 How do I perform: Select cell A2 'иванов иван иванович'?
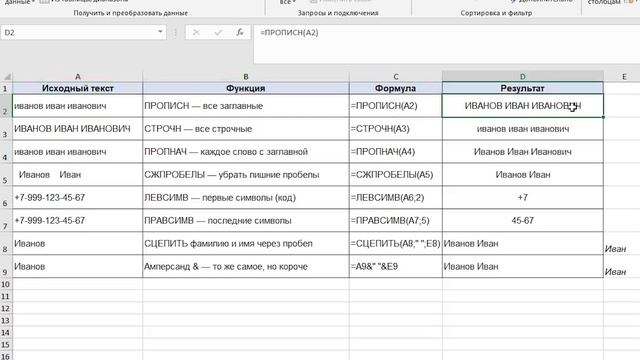tap(78, 106)
